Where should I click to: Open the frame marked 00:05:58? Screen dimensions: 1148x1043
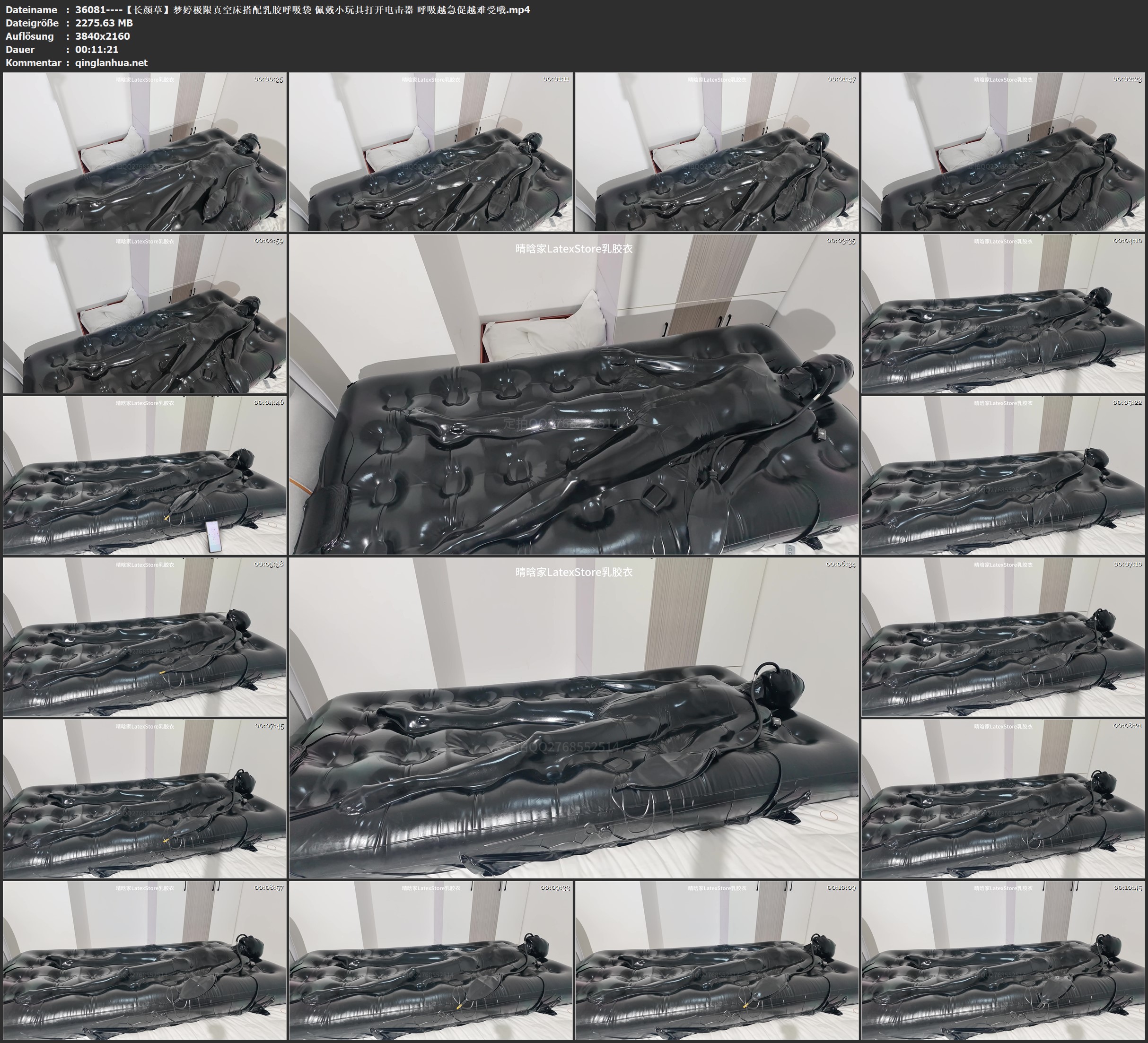[x=145, y=636]
